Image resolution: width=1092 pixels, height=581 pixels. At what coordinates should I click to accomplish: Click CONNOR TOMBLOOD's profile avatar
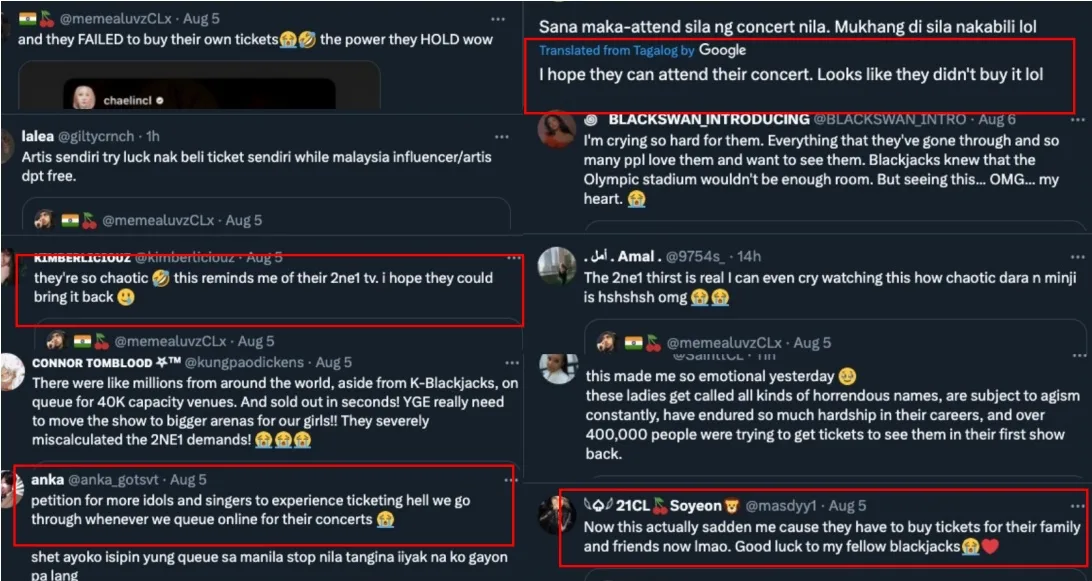pyautogui.click(x=13, y=371)
